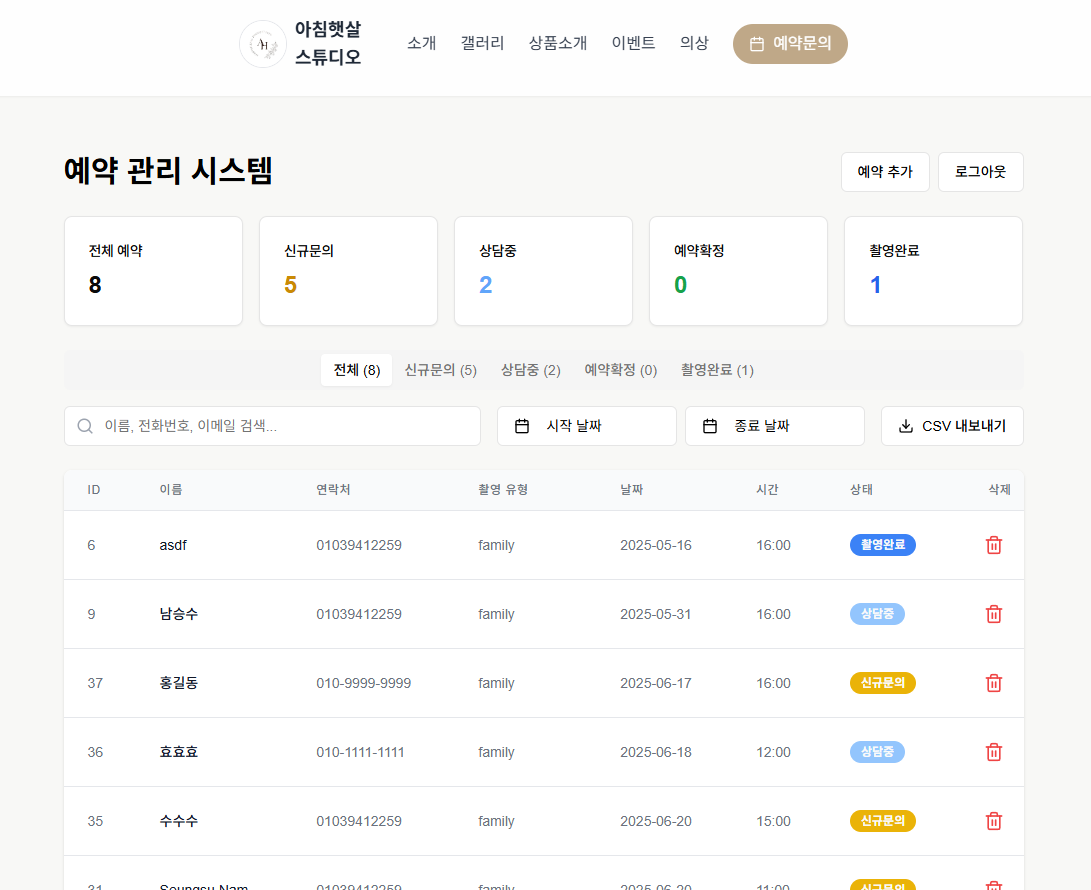Open the 이벤트 navigation menu item

tap(633, 43)
